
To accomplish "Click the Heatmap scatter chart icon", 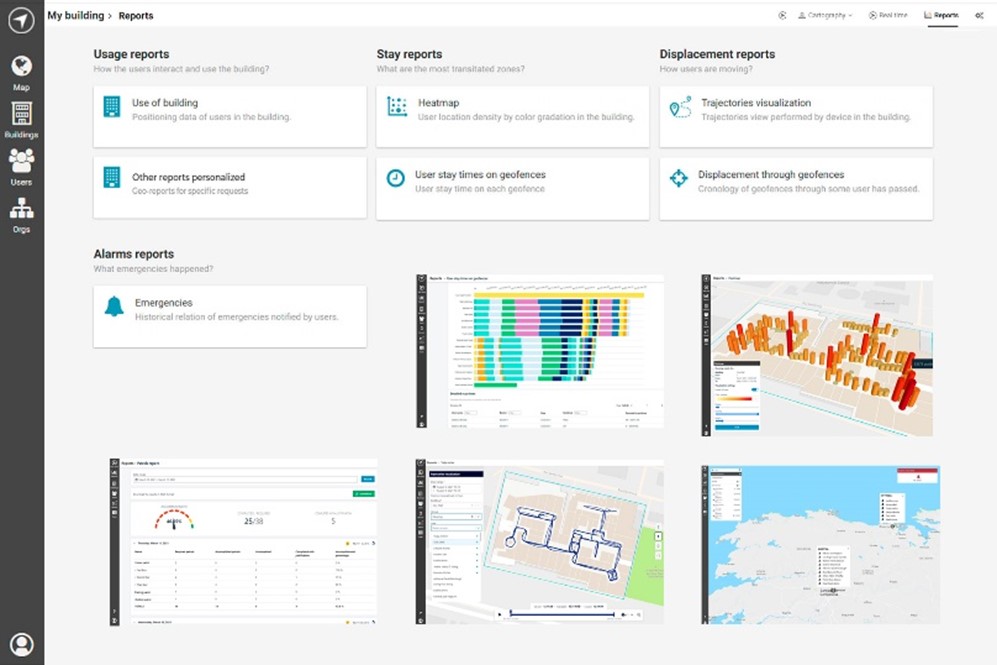I will (x=397, y=107).
